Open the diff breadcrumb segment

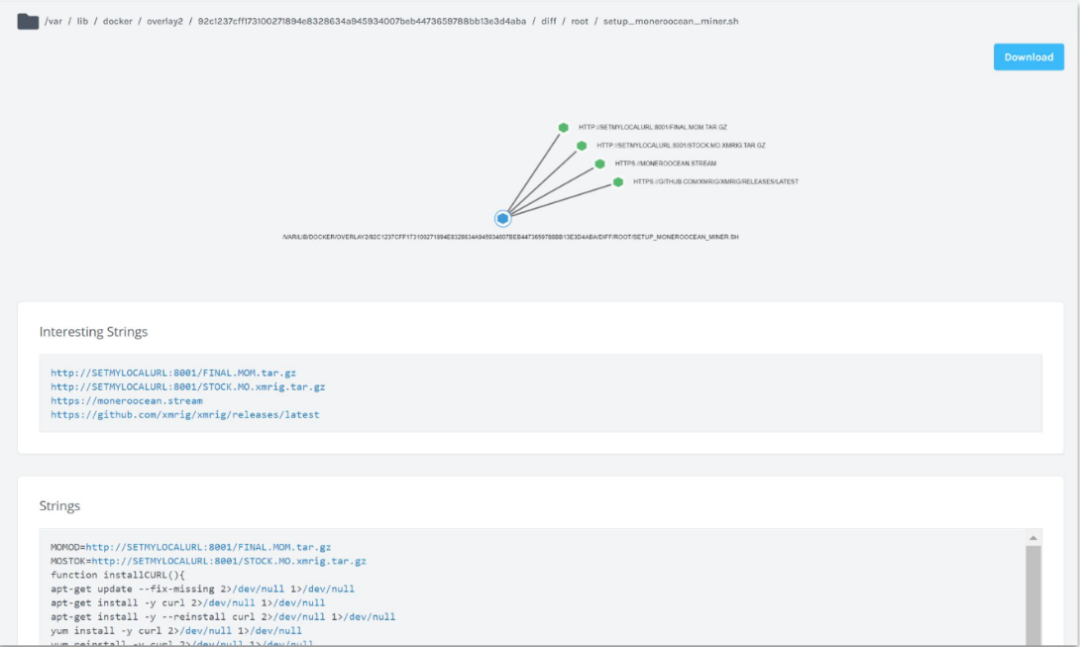548,21
